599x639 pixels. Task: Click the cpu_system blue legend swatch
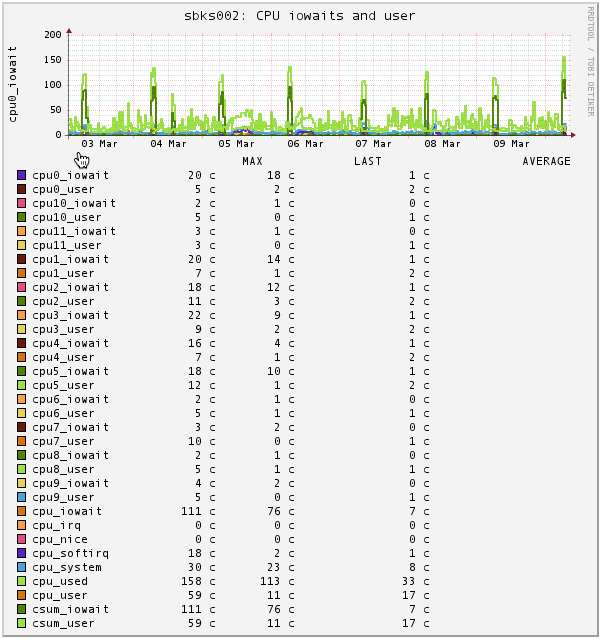[22, 567]
